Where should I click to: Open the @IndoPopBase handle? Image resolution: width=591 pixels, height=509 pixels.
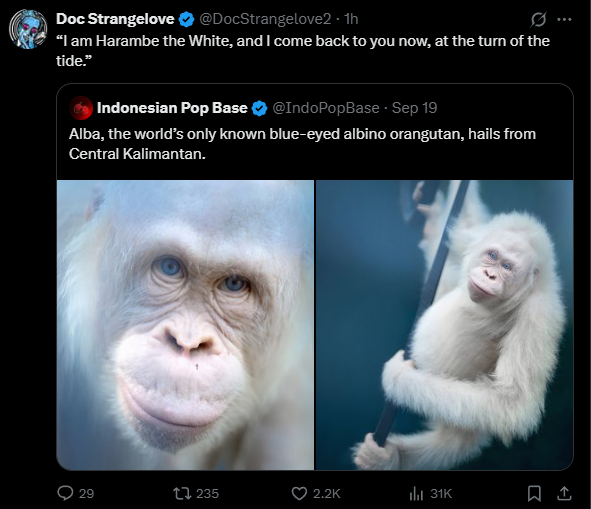[x=326, y=108]
